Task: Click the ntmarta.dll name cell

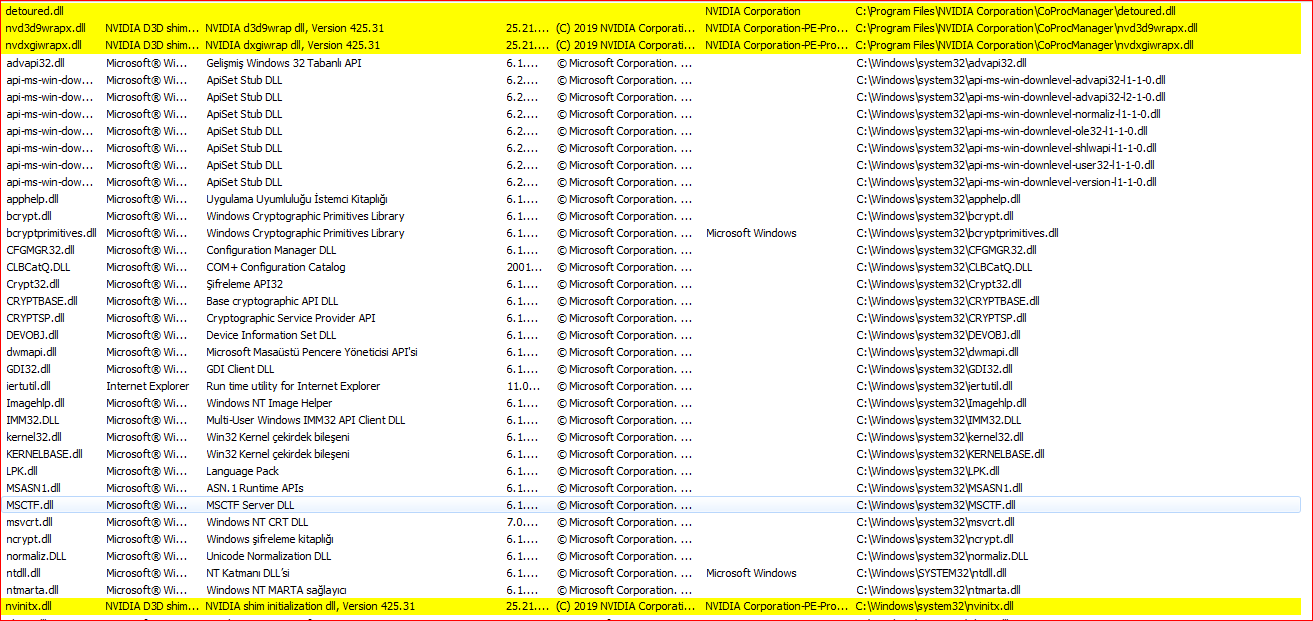Action: [33, 590]
